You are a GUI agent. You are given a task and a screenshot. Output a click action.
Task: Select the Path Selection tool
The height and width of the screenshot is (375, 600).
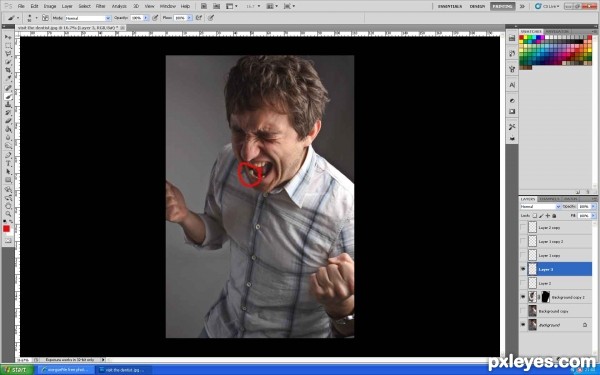(x=8, y=171)
